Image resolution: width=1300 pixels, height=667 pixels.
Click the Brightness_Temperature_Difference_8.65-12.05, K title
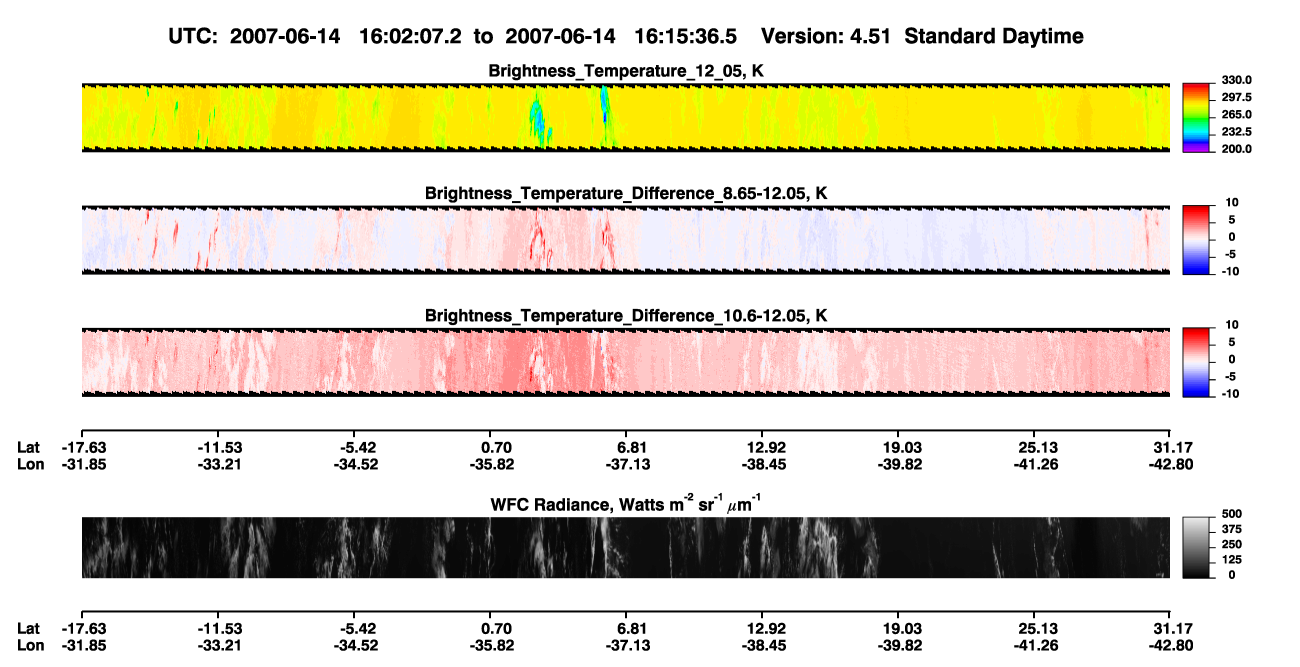tap(626, 193)
